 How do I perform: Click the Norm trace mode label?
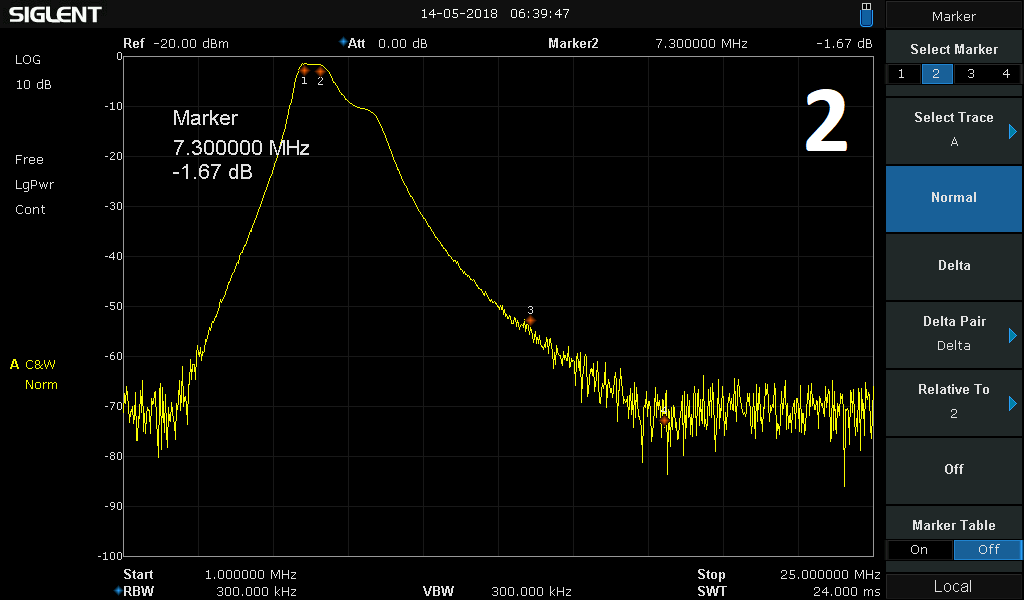point(41,385)
